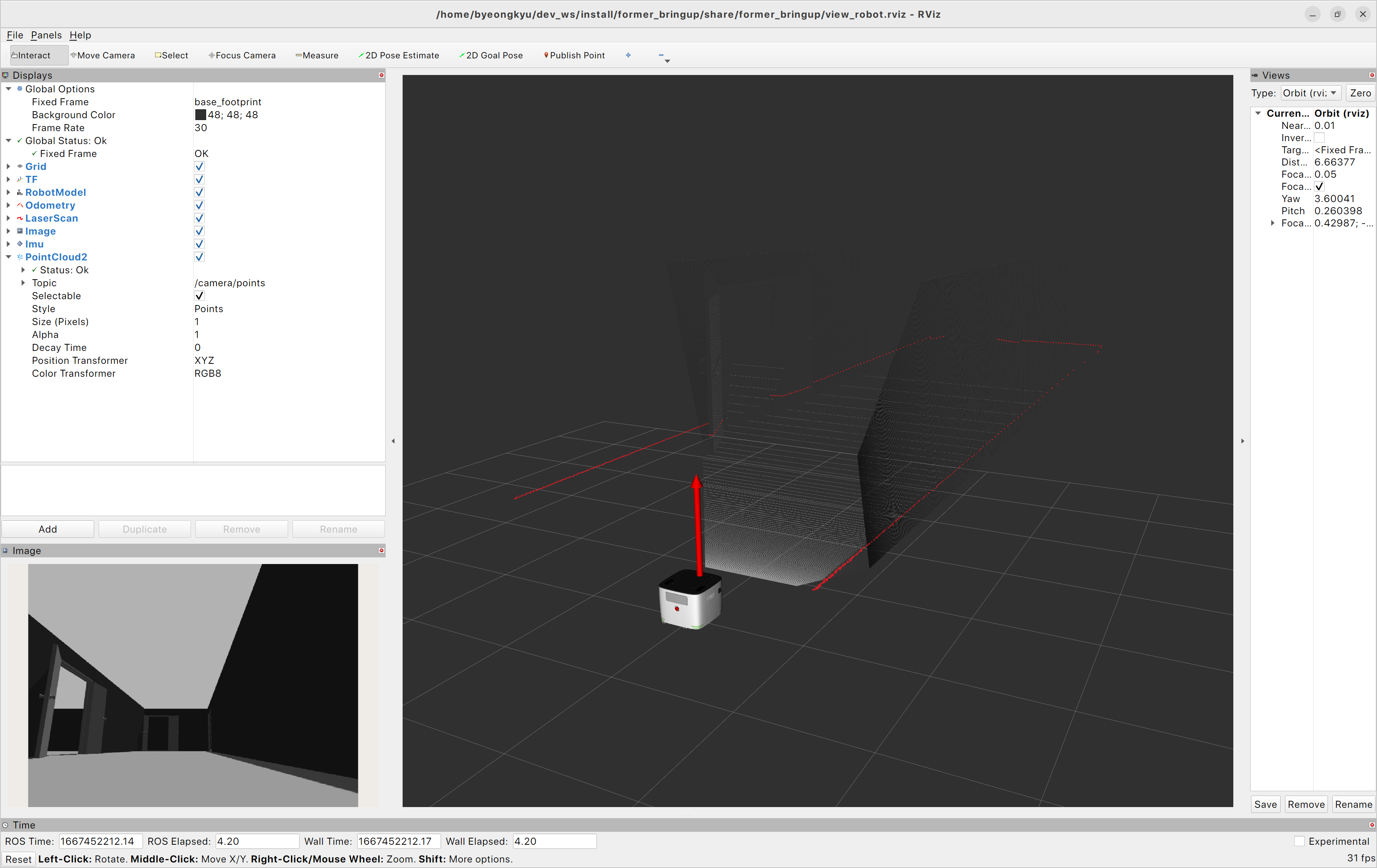The height and width of the screenshot is (868, 1377).
Task: Activate the Select tool in toolbar
Action: [171, 55]
